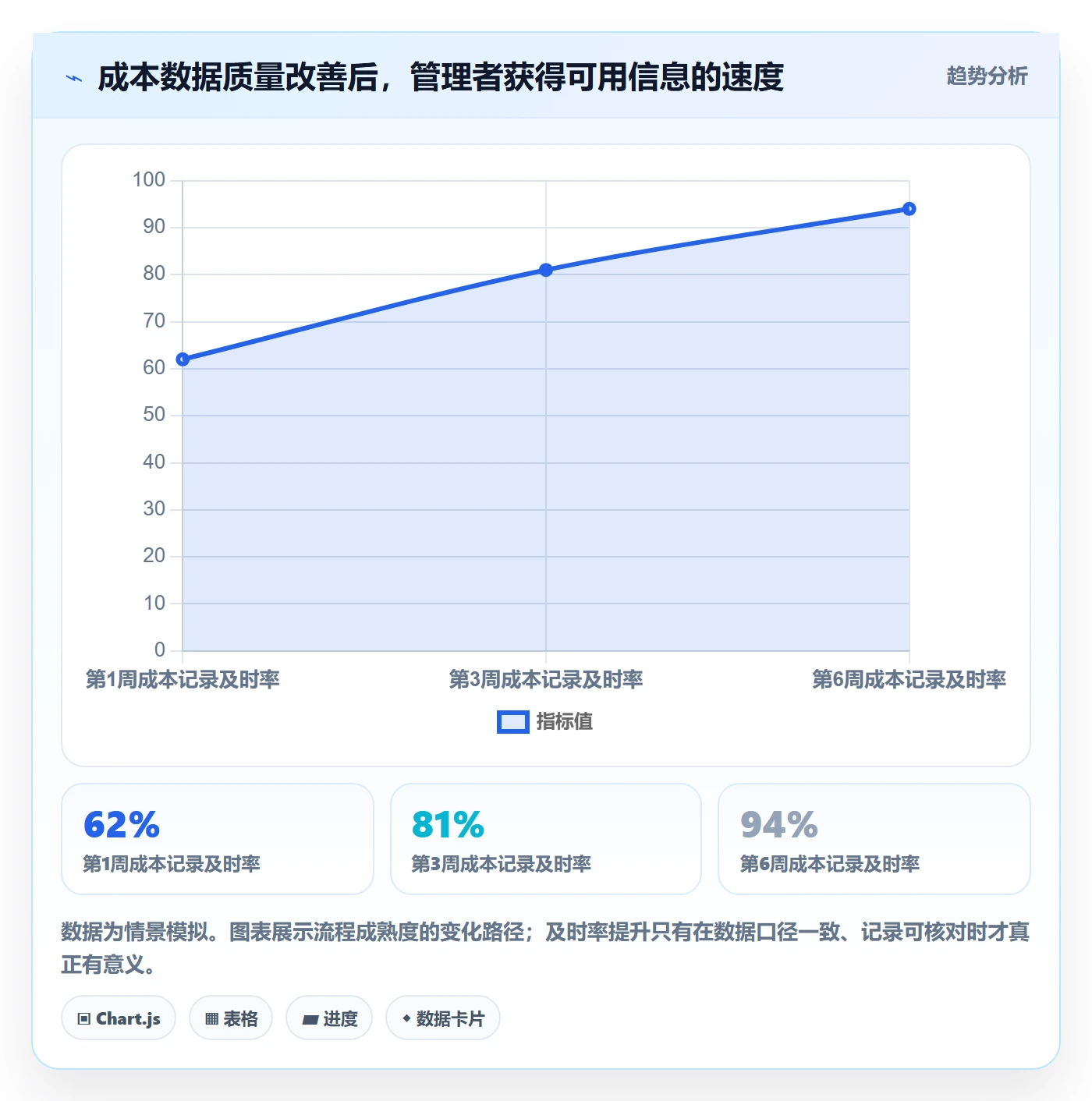Click the bar icon in the 进度 chip

coord(310,1019)
